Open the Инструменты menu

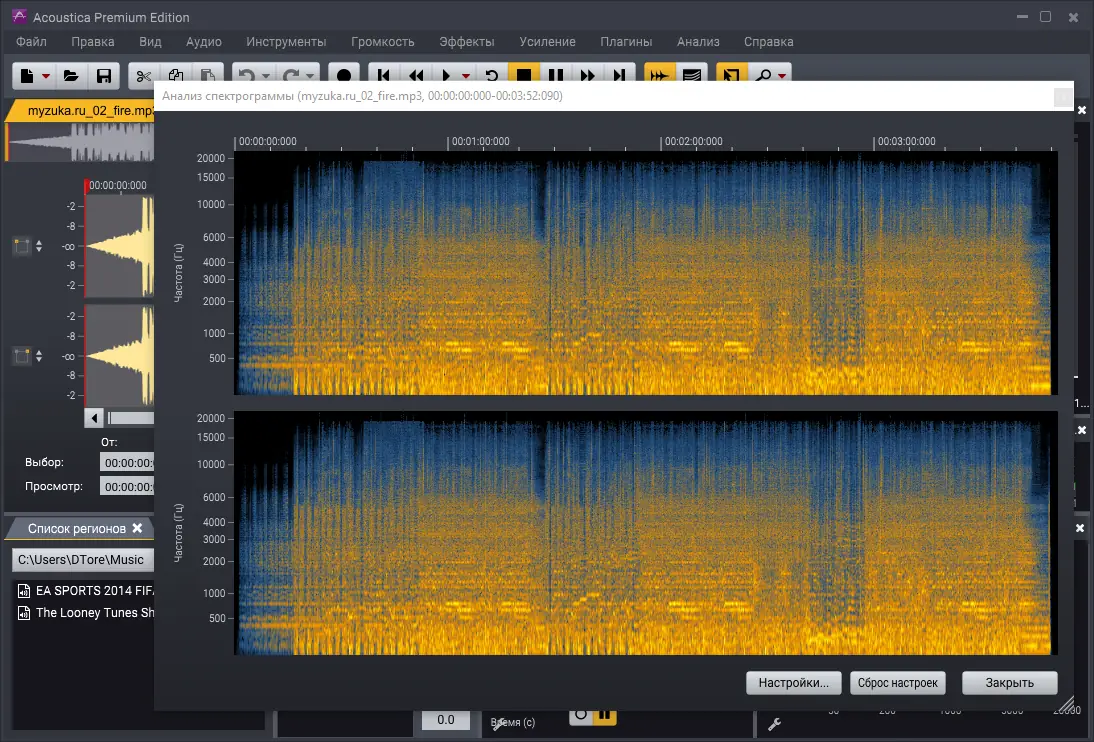286,42
